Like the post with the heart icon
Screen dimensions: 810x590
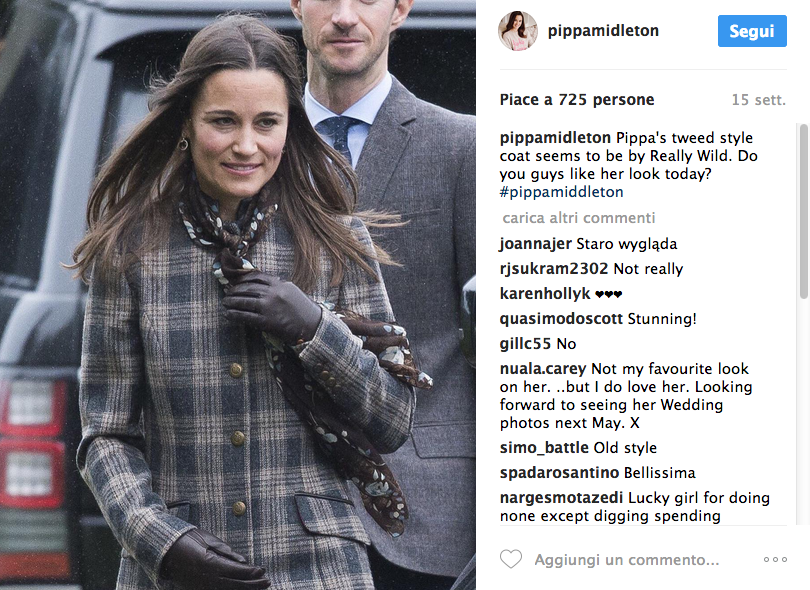pyautogui.click(x=511, y=559)
